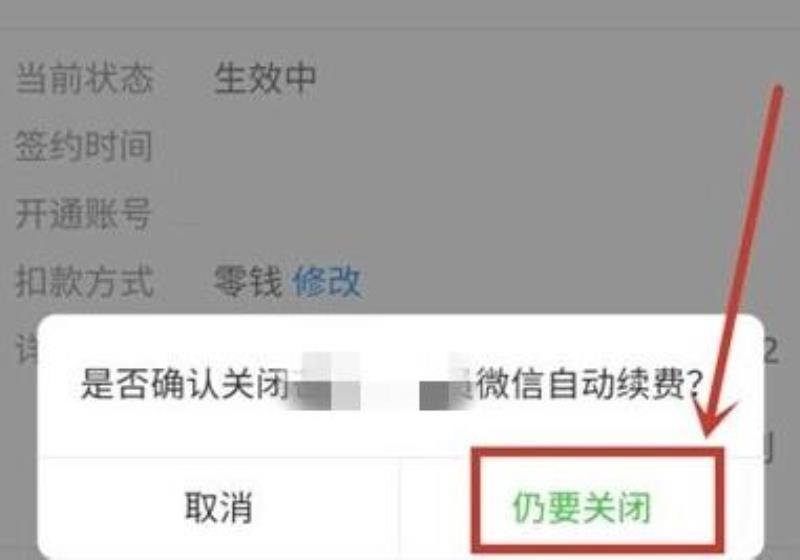Click the blue 修改 link
Screen dimensions: 800x560
click(x=327, y=282)
